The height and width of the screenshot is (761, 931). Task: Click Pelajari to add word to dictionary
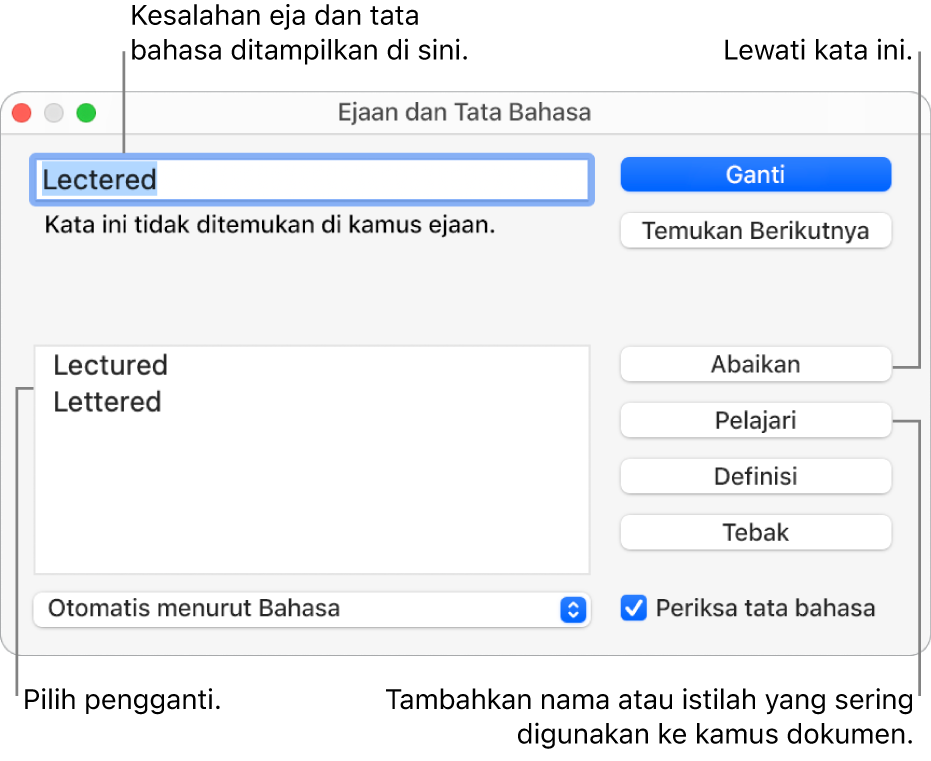755,420
